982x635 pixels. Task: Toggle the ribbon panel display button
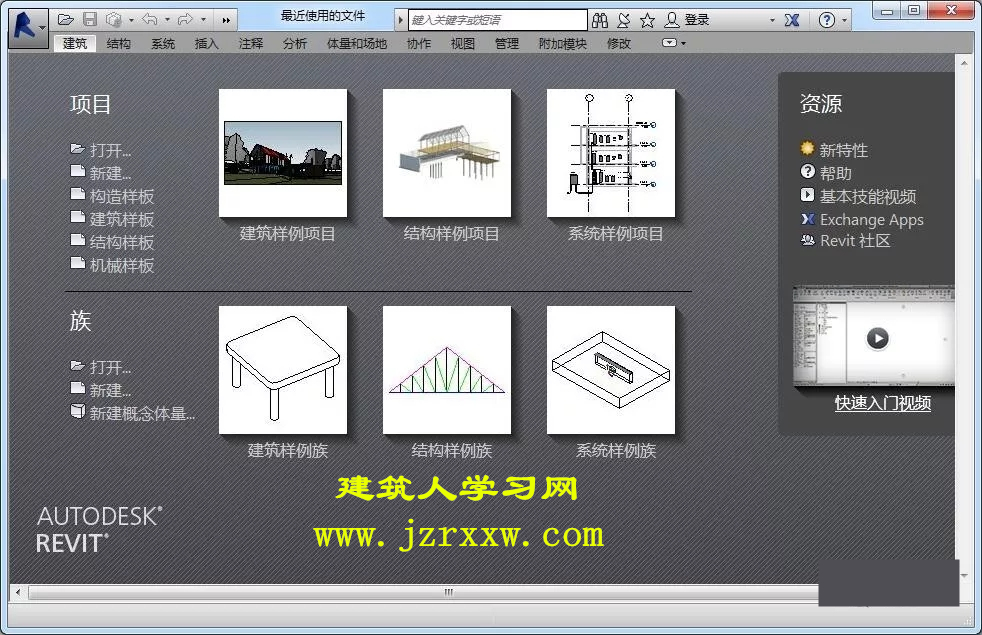[669, 43]
